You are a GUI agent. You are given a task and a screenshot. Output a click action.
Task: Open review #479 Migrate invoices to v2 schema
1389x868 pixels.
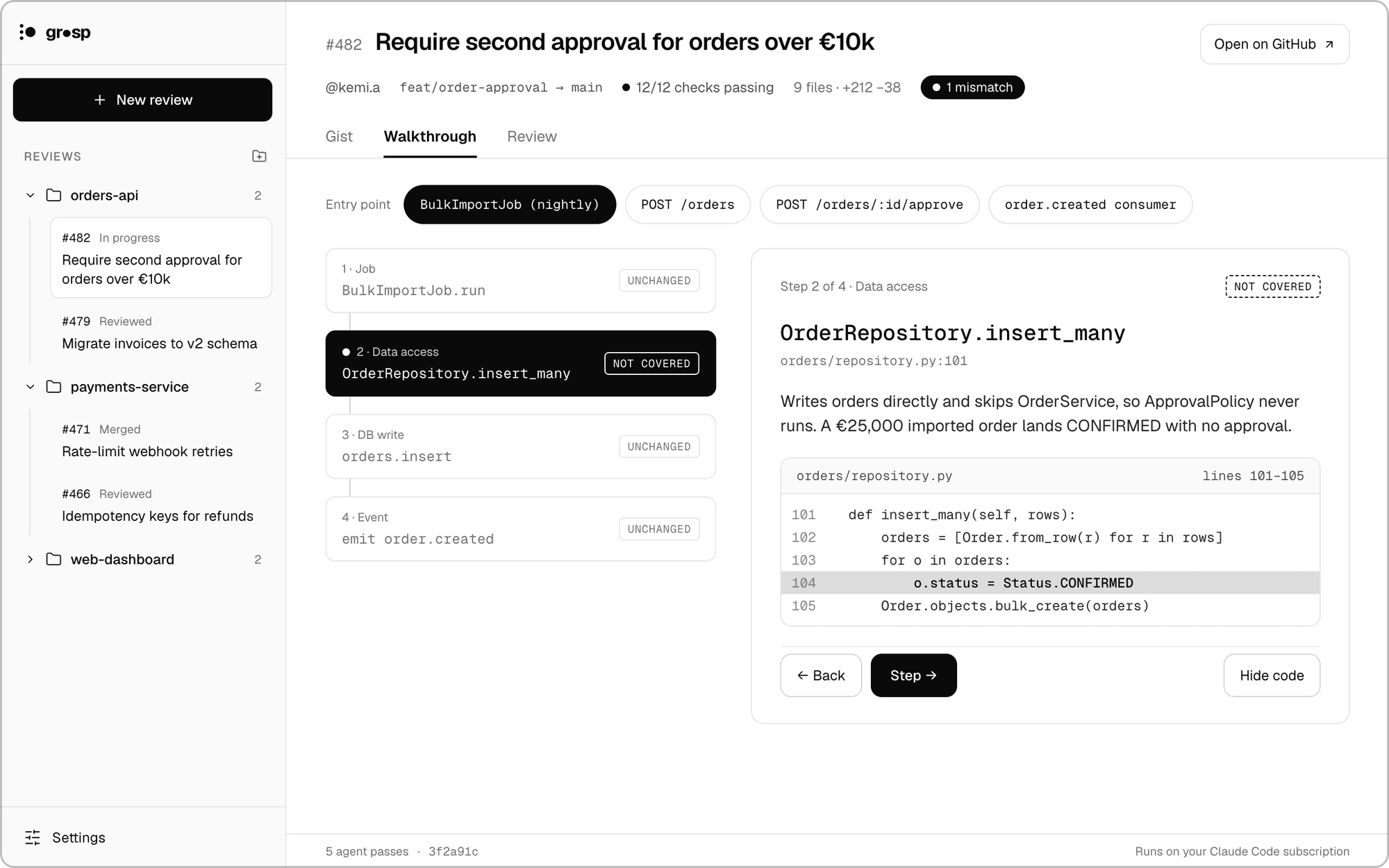click(x=160, y=333)
